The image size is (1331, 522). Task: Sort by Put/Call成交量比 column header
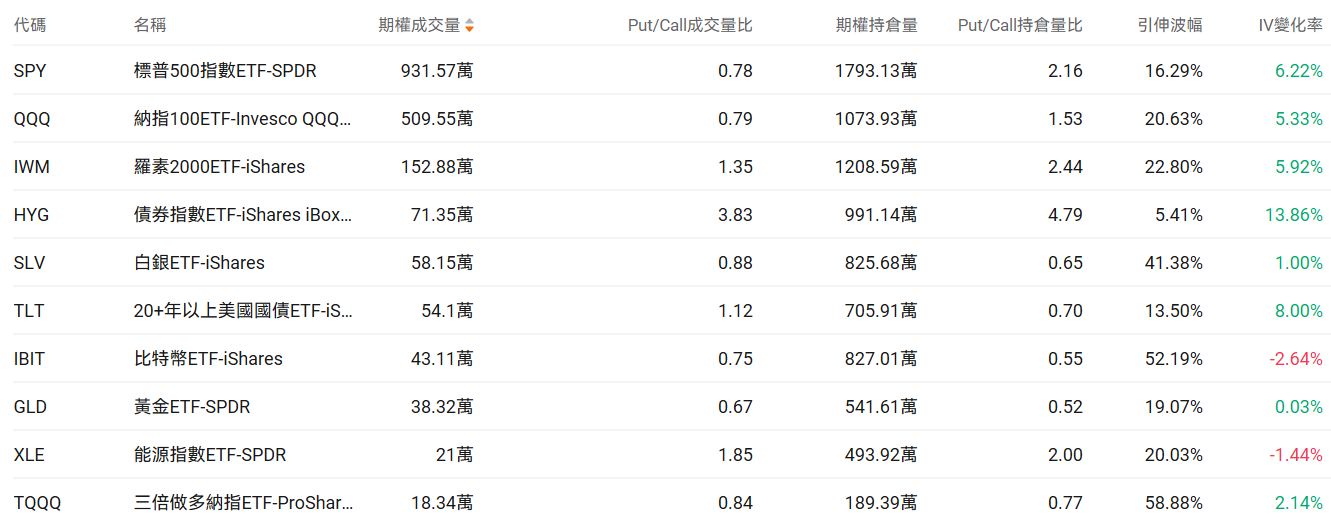(689, 25)
